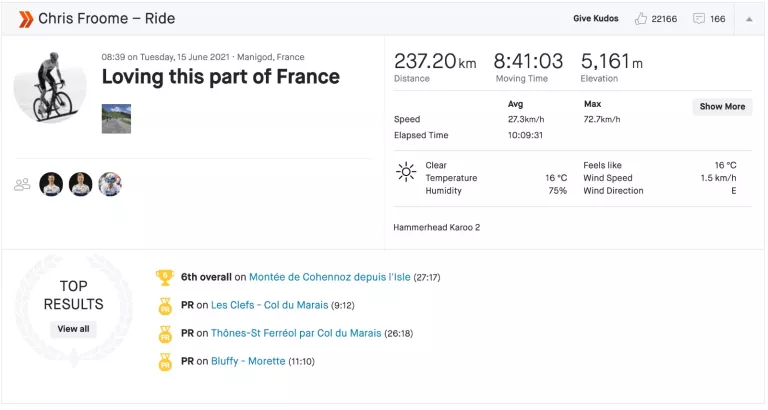Open the activity title Loving this part of France
768x410 pixels.
coord(220,77)
